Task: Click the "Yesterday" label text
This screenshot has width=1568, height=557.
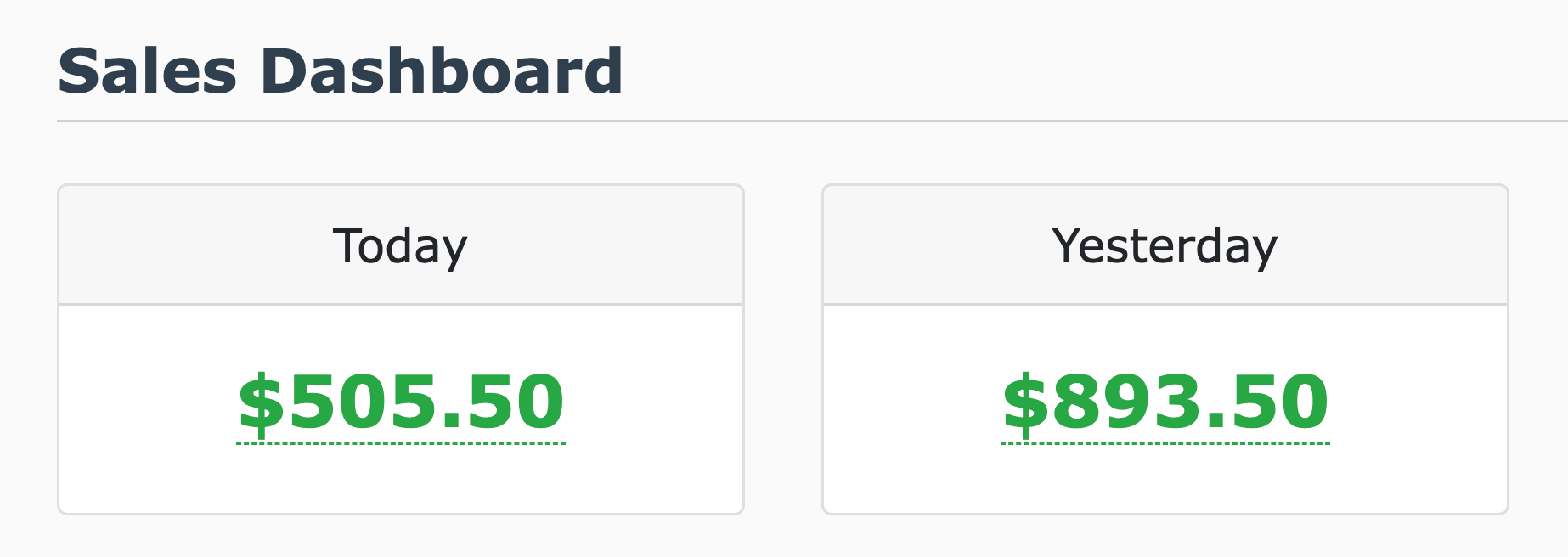Action: [1165, 246]
